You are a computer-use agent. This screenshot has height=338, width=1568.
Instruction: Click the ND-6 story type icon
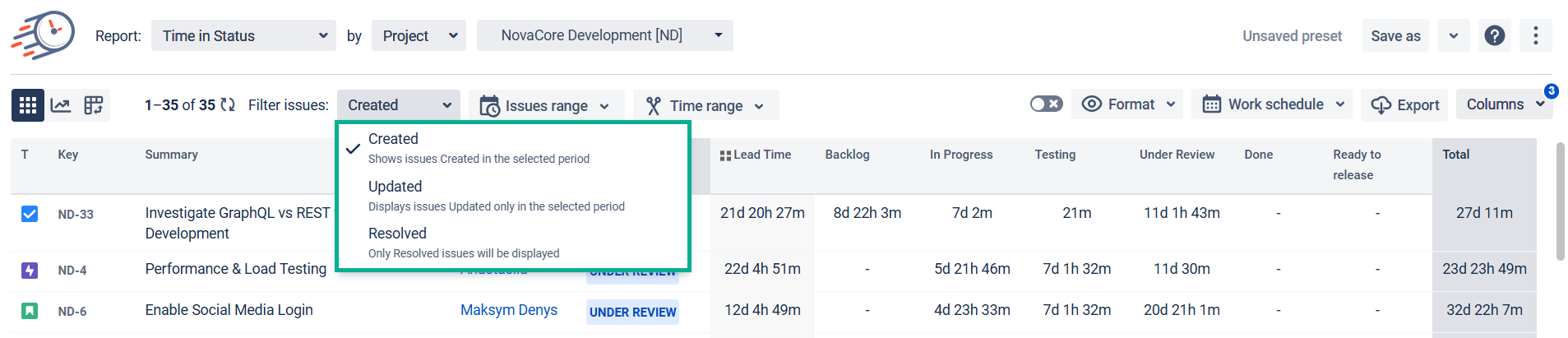tap(30, 311)
